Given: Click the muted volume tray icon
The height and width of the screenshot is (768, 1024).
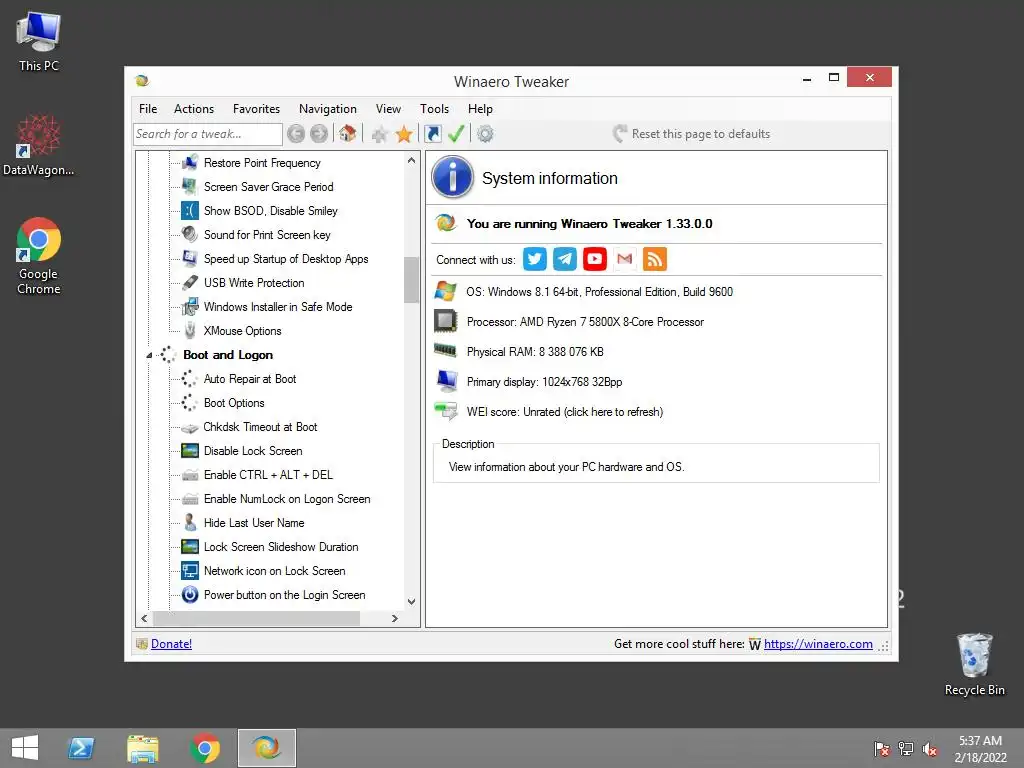Looking at the screenshot, I should coord(929,749).
